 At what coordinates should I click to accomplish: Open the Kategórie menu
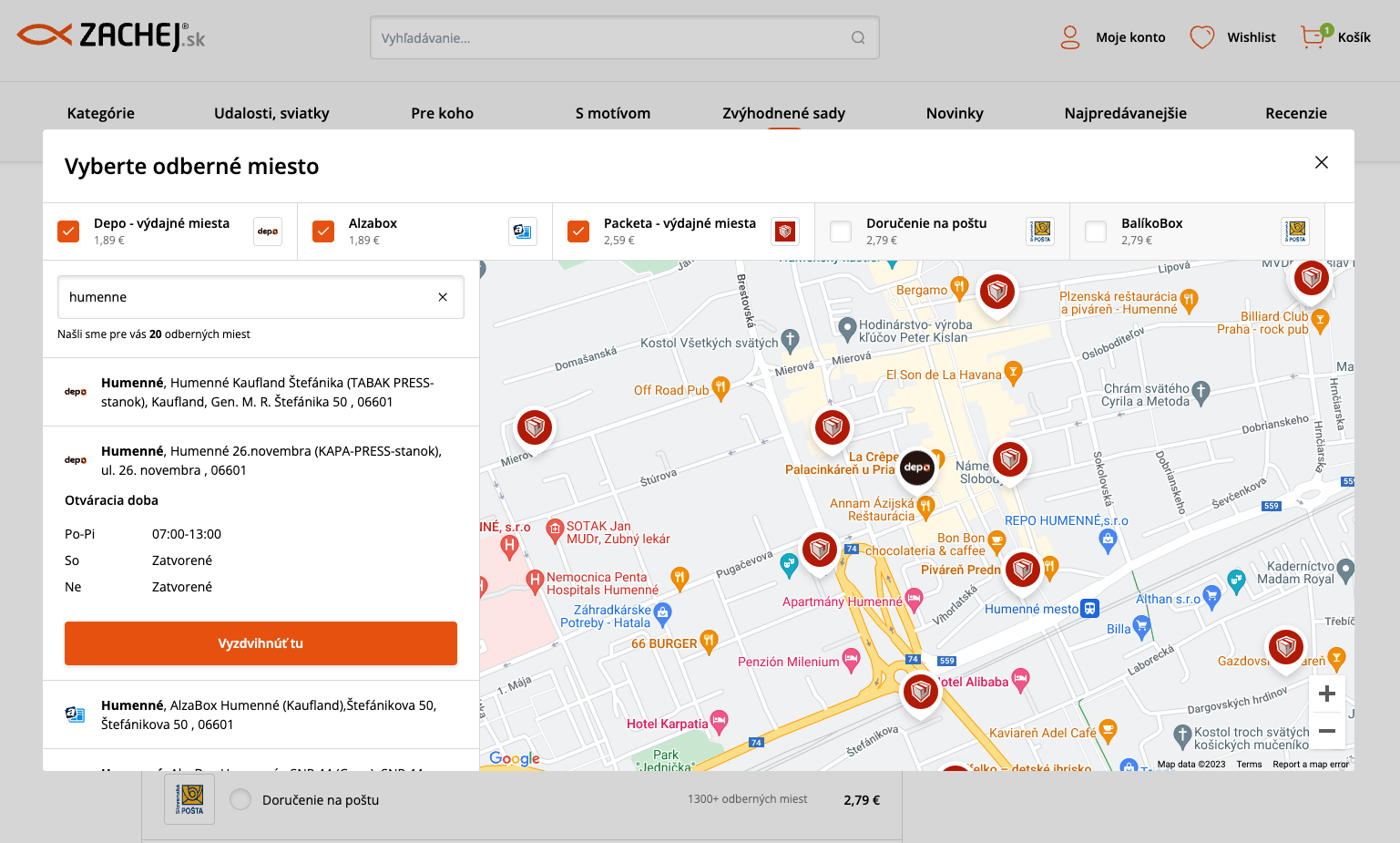[101, 113]
